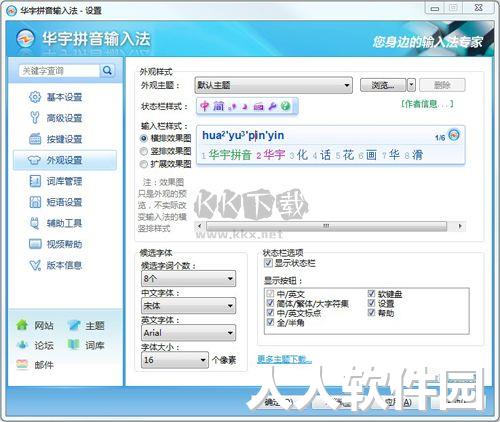500x422 pixels.
Task: Go to 词库管理 in the sidebar
Action: [64, 181]
